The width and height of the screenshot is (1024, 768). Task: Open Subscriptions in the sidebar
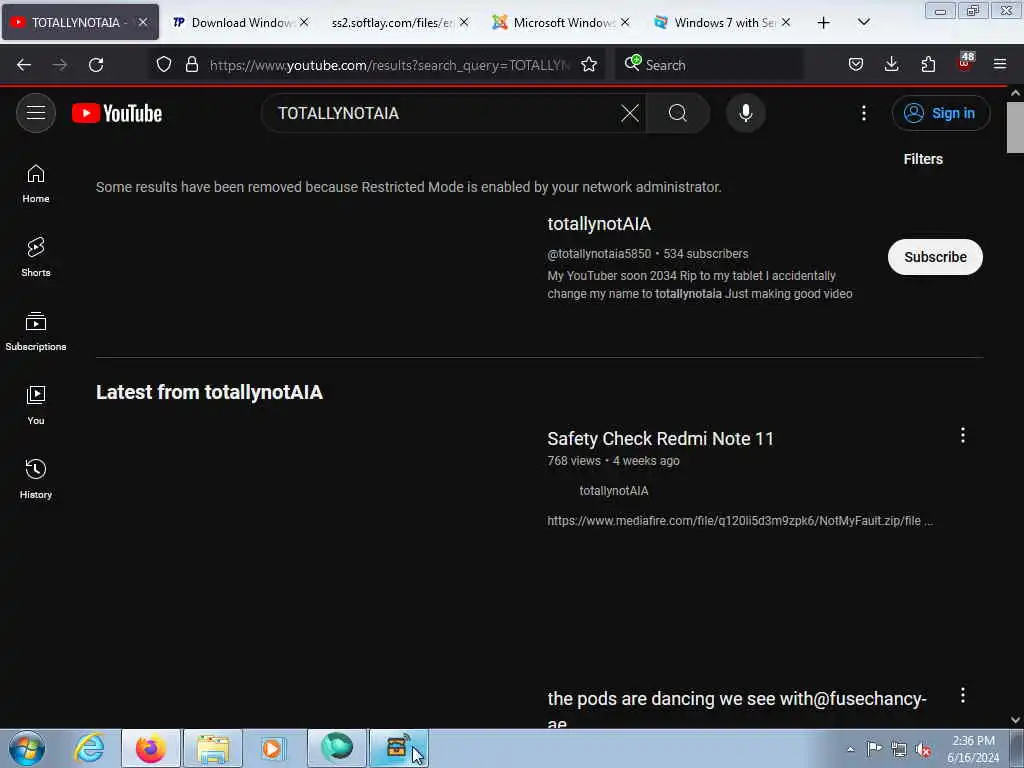(36, 332)
